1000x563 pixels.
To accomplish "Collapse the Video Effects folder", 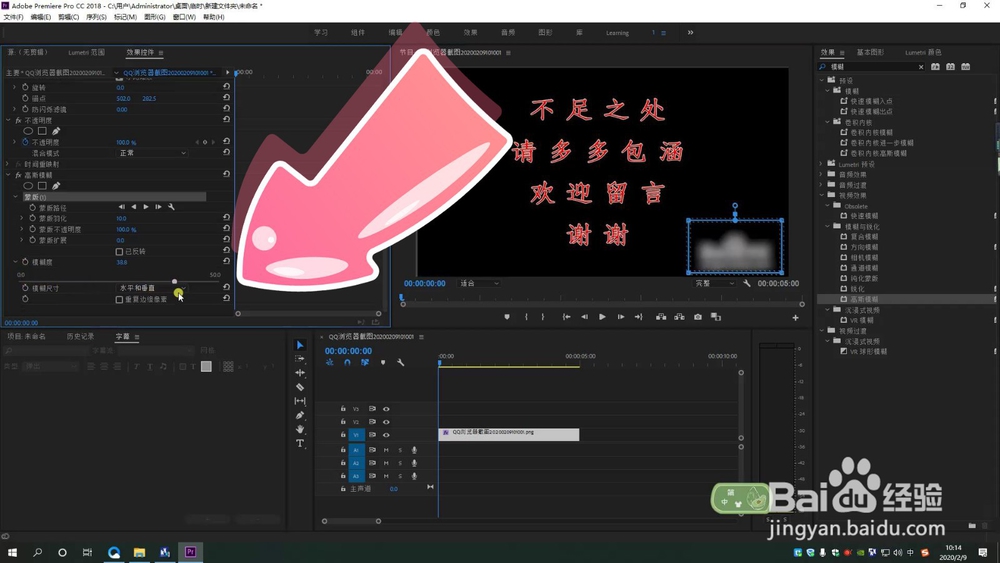I will pyautogui.click(x=821, y=195).
